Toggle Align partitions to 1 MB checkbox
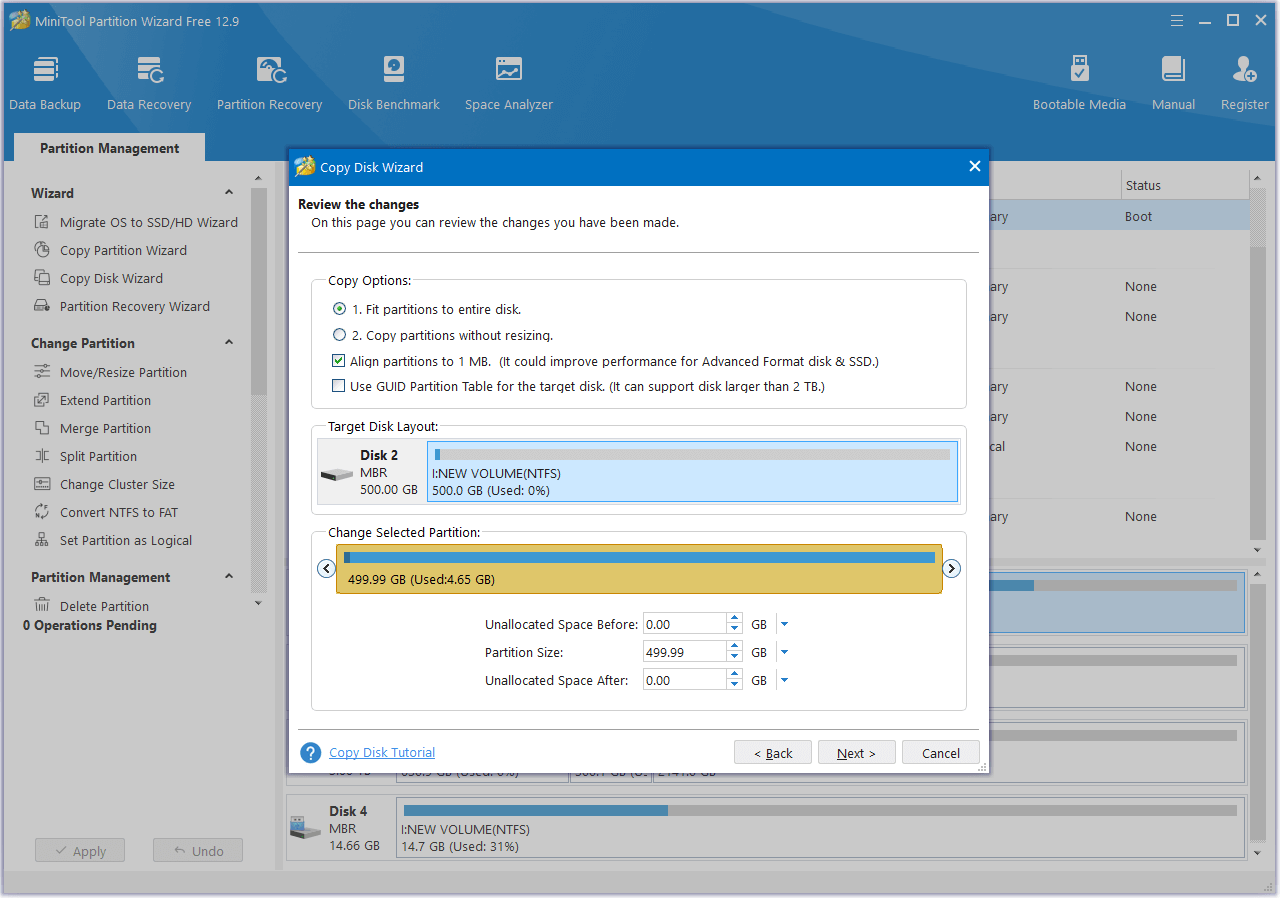The height and width of the screenshot is (899, 1281). (339, 361)
